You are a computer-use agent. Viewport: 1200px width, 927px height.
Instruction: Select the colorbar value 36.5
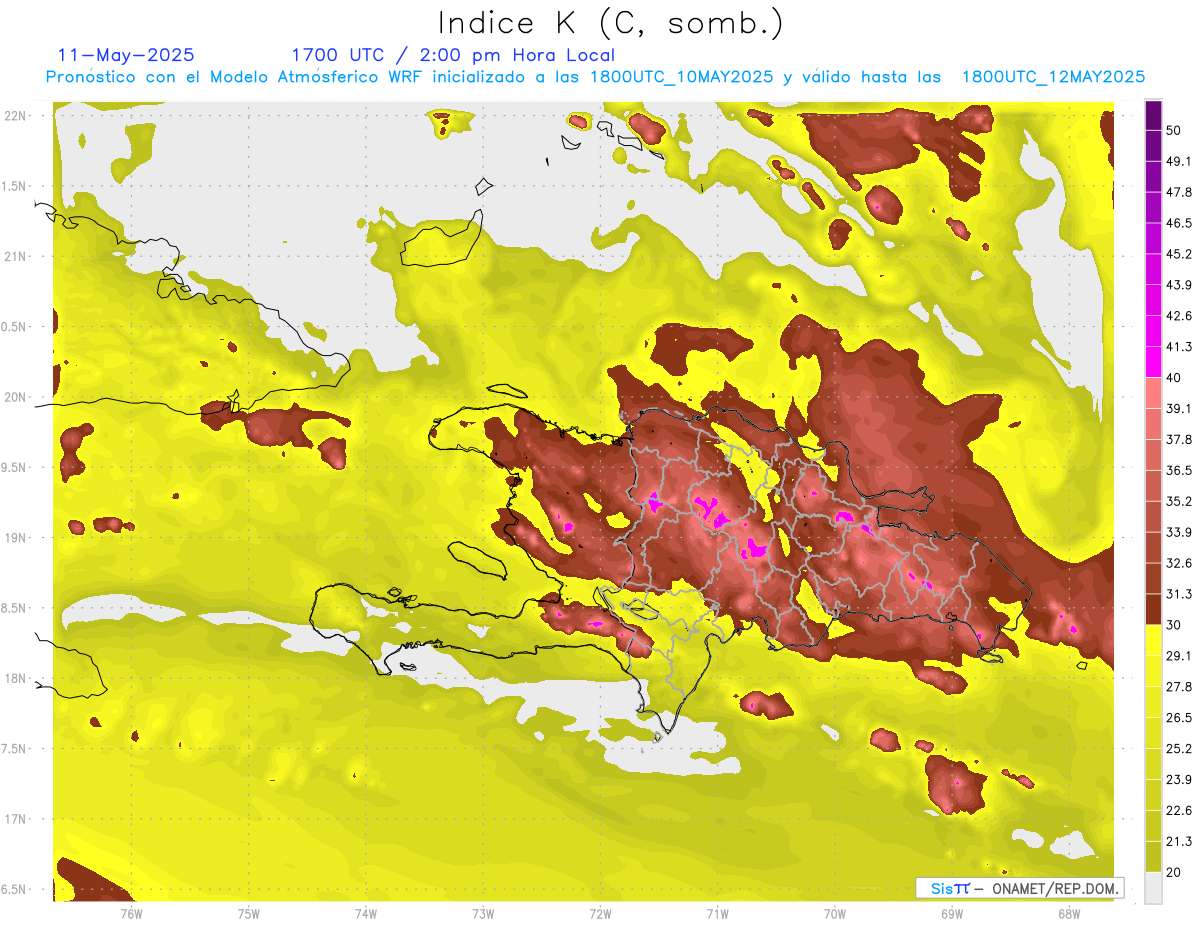pos(1179,470)
